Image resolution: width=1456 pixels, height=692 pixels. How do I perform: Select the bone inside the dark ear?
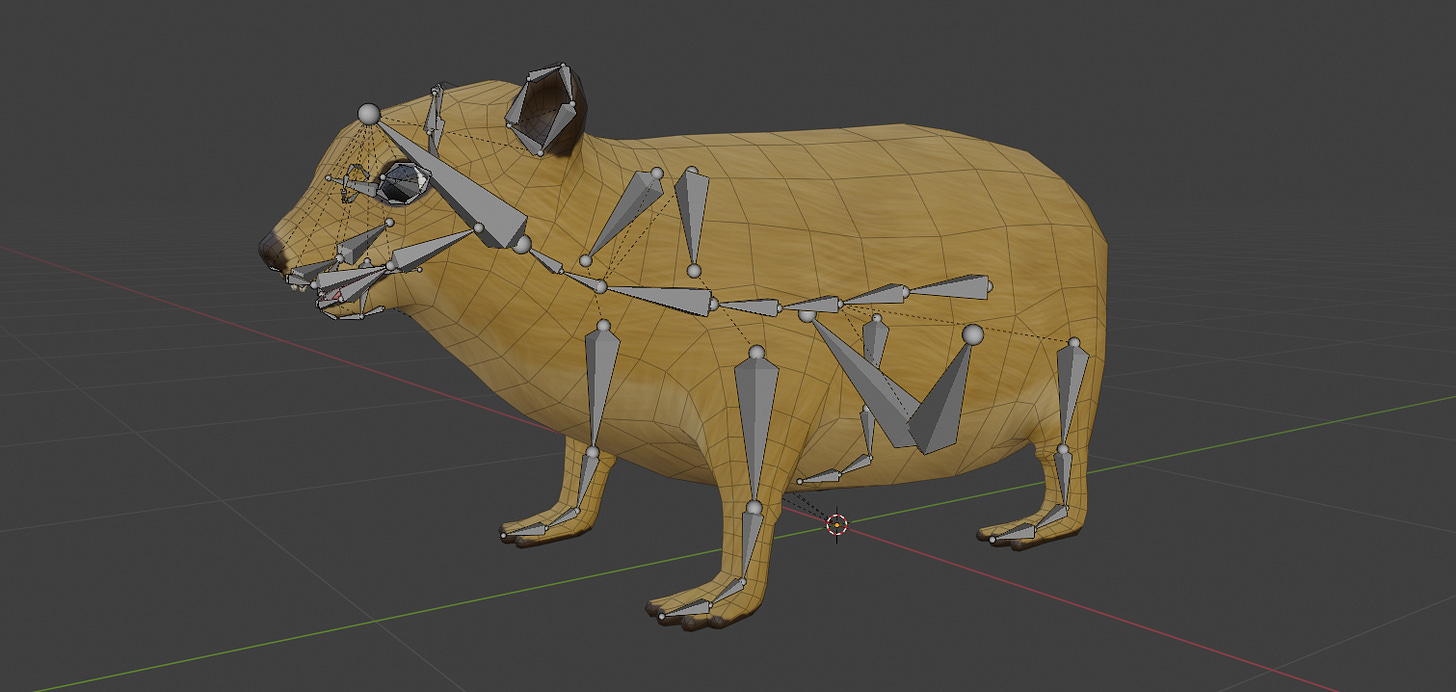543,108
